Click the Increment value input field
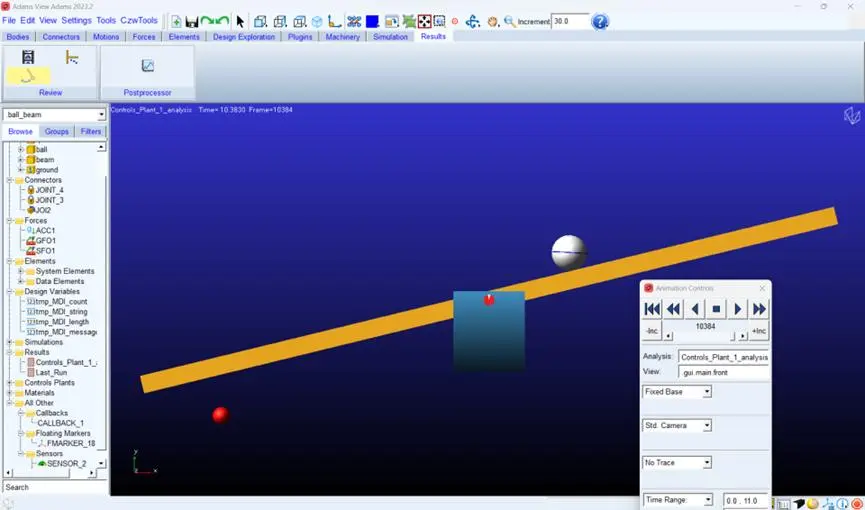865x510 pixels. (x=570, y=22)
